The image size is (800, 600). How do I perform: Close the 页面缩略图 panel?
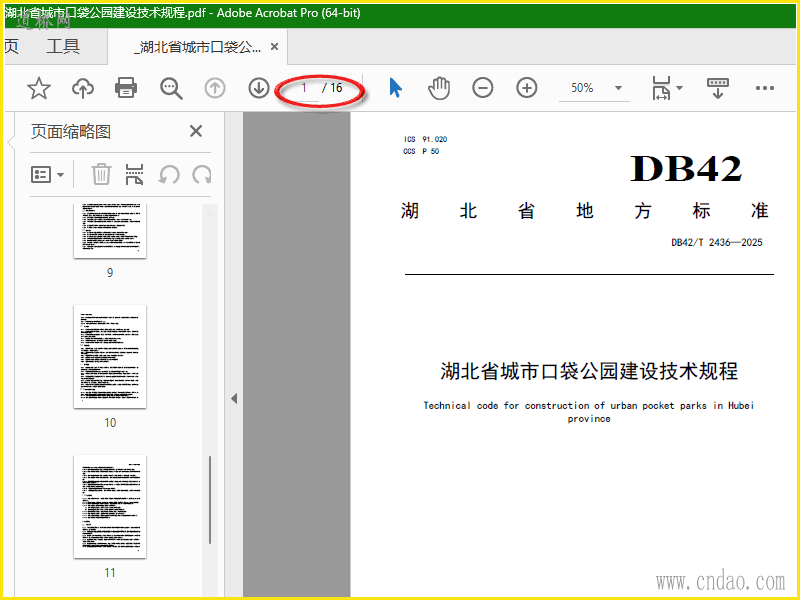(196, 131)
